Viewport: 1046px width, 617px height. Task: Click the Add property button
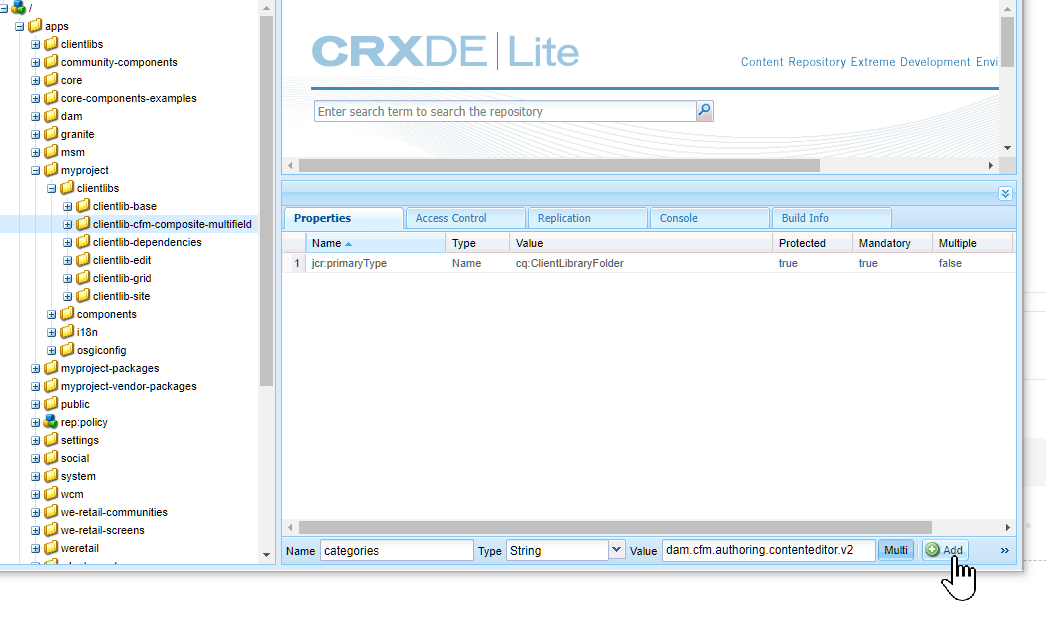click(945, 550)
